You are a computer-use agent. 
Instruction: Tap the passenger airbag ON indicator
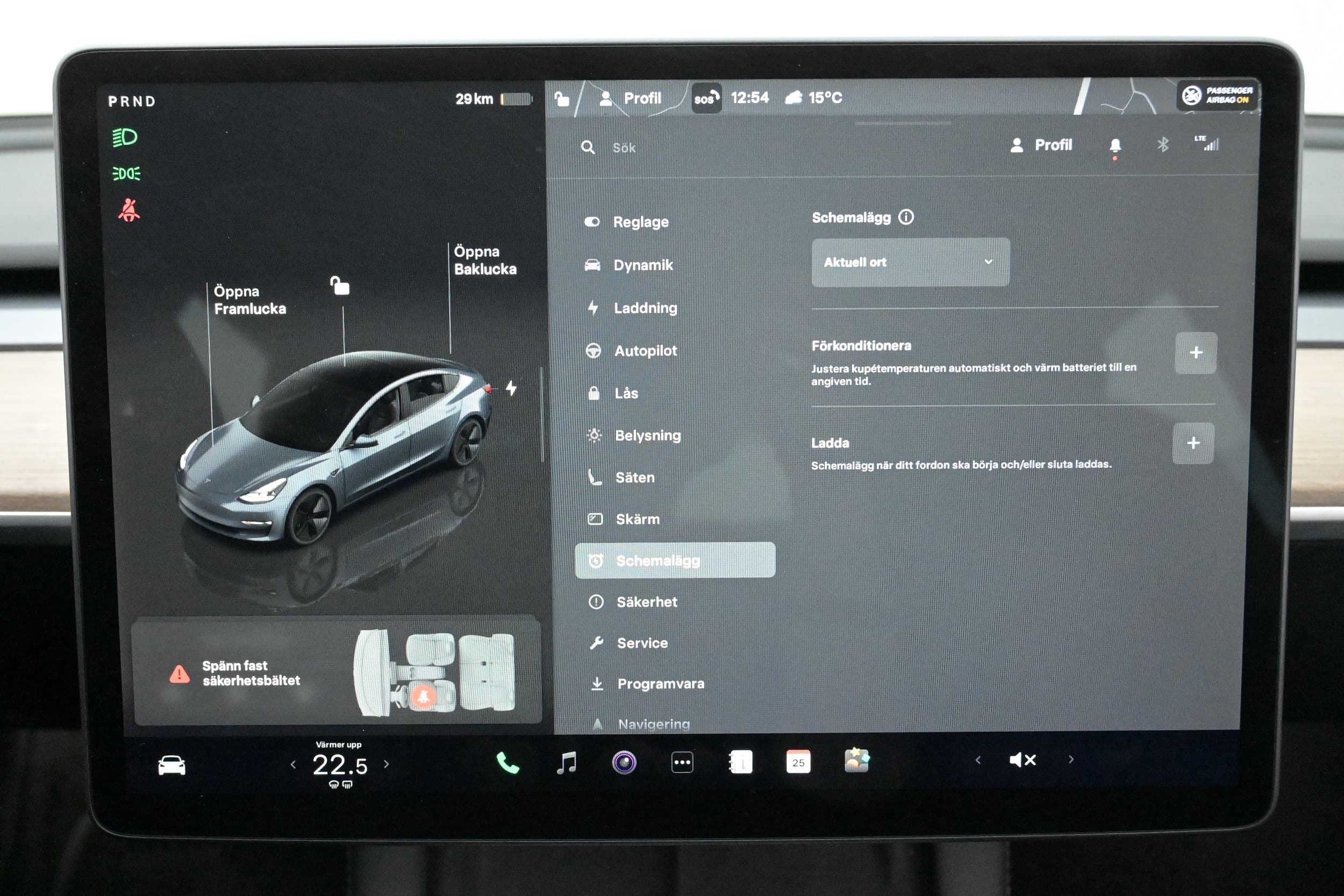(x=1217, y=96)
